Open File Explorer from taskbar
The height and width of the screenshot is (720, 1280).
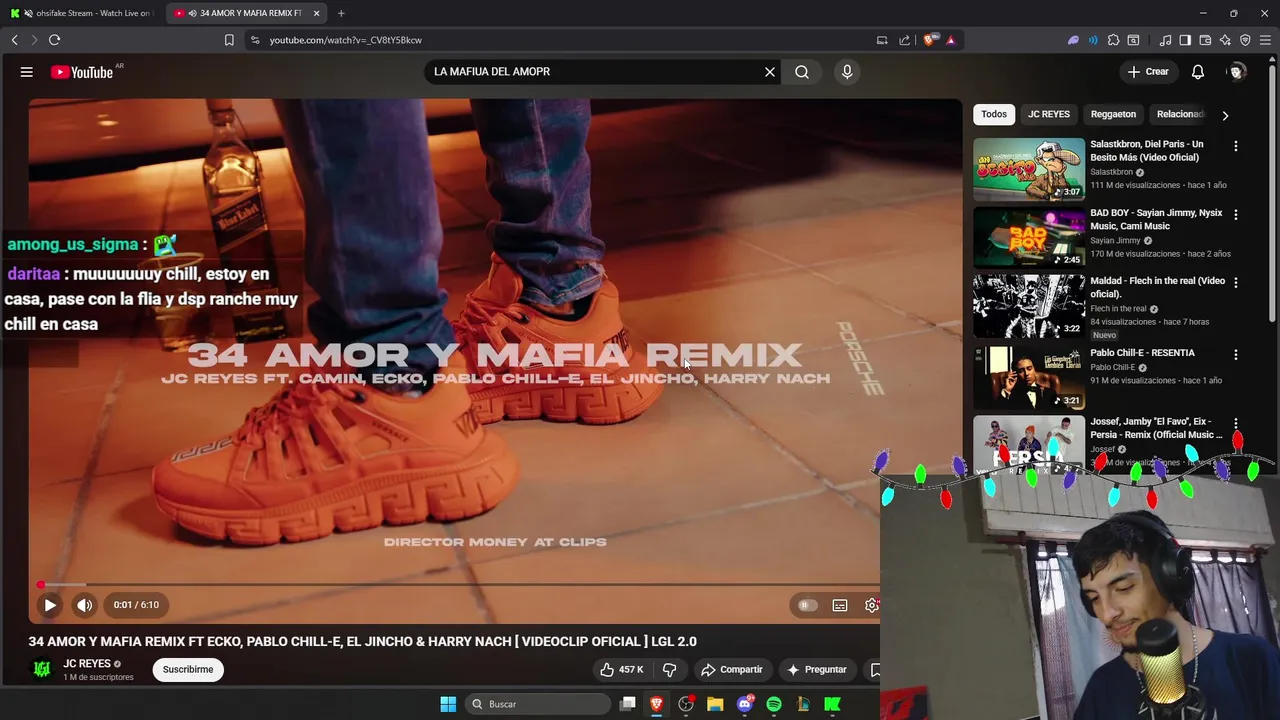point(715,704)
